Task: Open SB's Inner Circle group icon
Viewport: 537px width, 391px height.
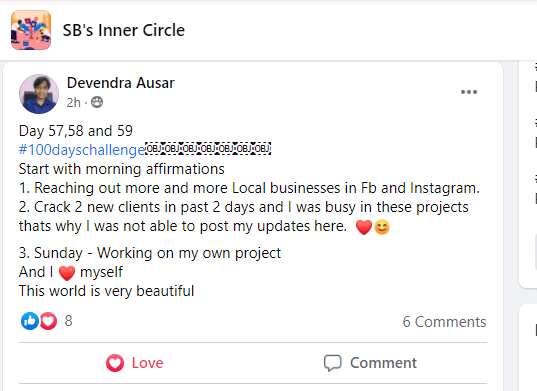Action: tap(31, 30)
